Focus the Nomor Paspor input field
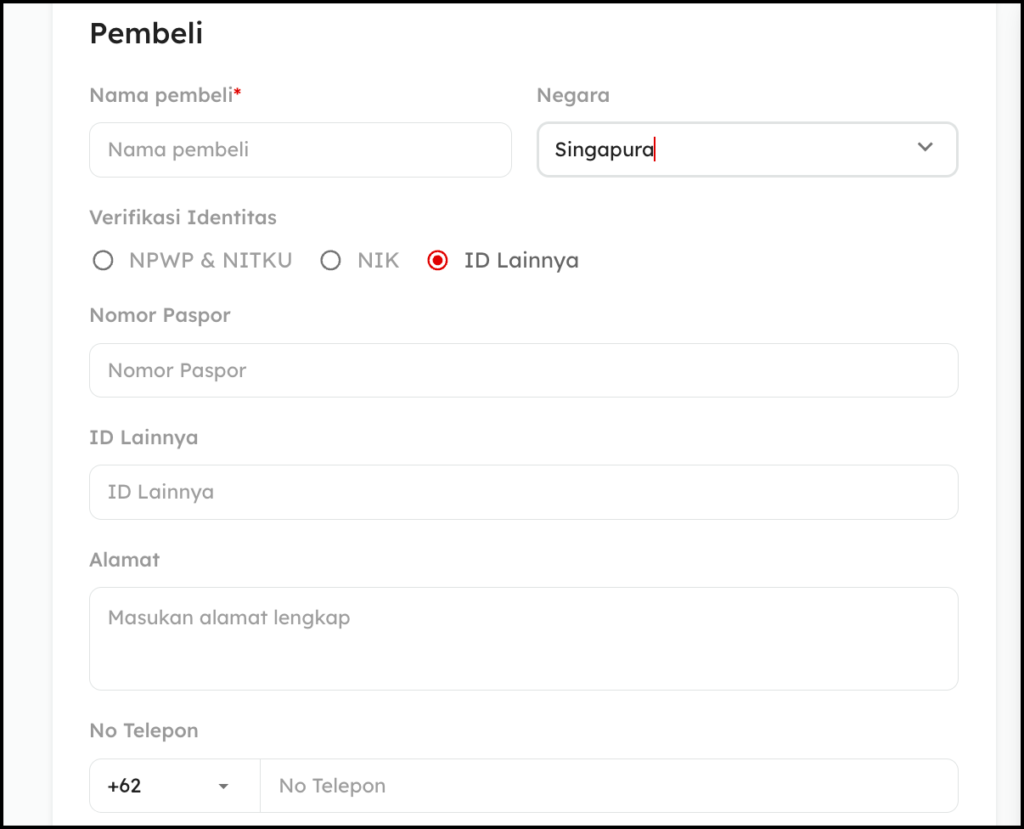The height and width of the screenshot is (829, 1024). pos(523,371)
